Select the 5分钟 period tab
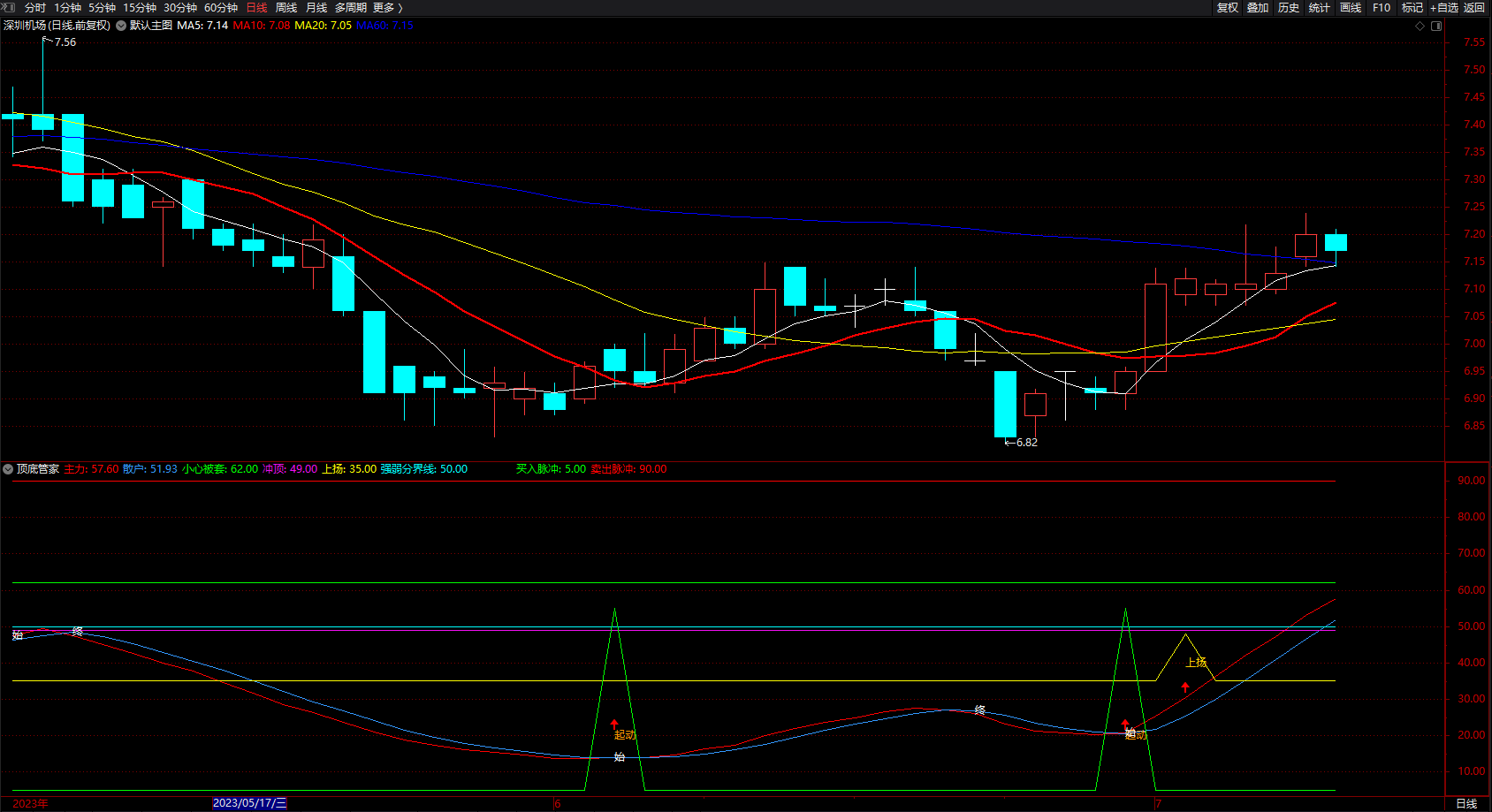Image resolution: width=1492 pixels, height=812 pixels. click(102, 8)
